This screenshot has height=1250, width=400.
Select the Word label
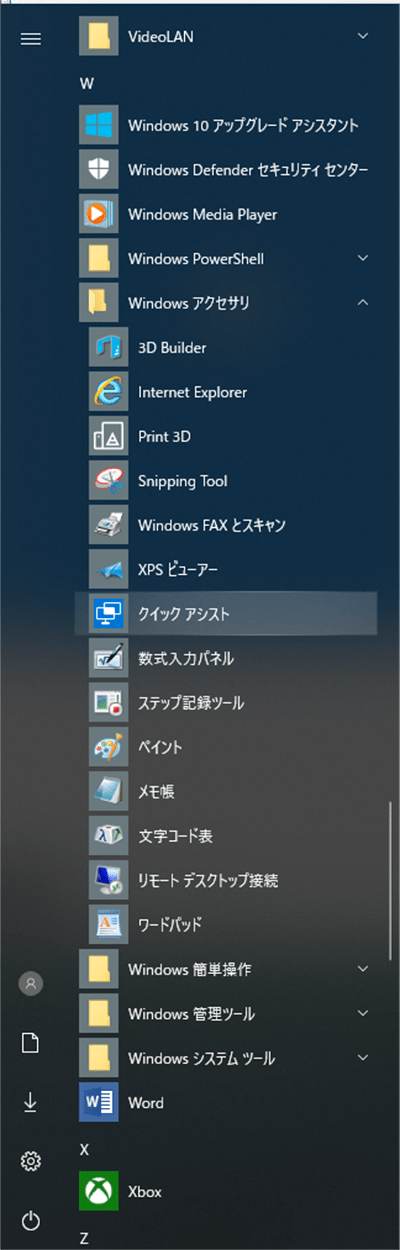146,1102
